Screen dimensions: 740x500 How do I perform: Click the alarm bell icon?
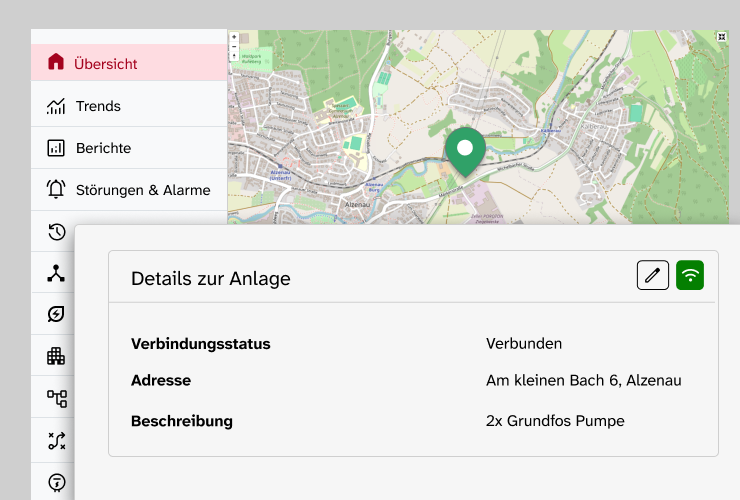tap(56, 189)
